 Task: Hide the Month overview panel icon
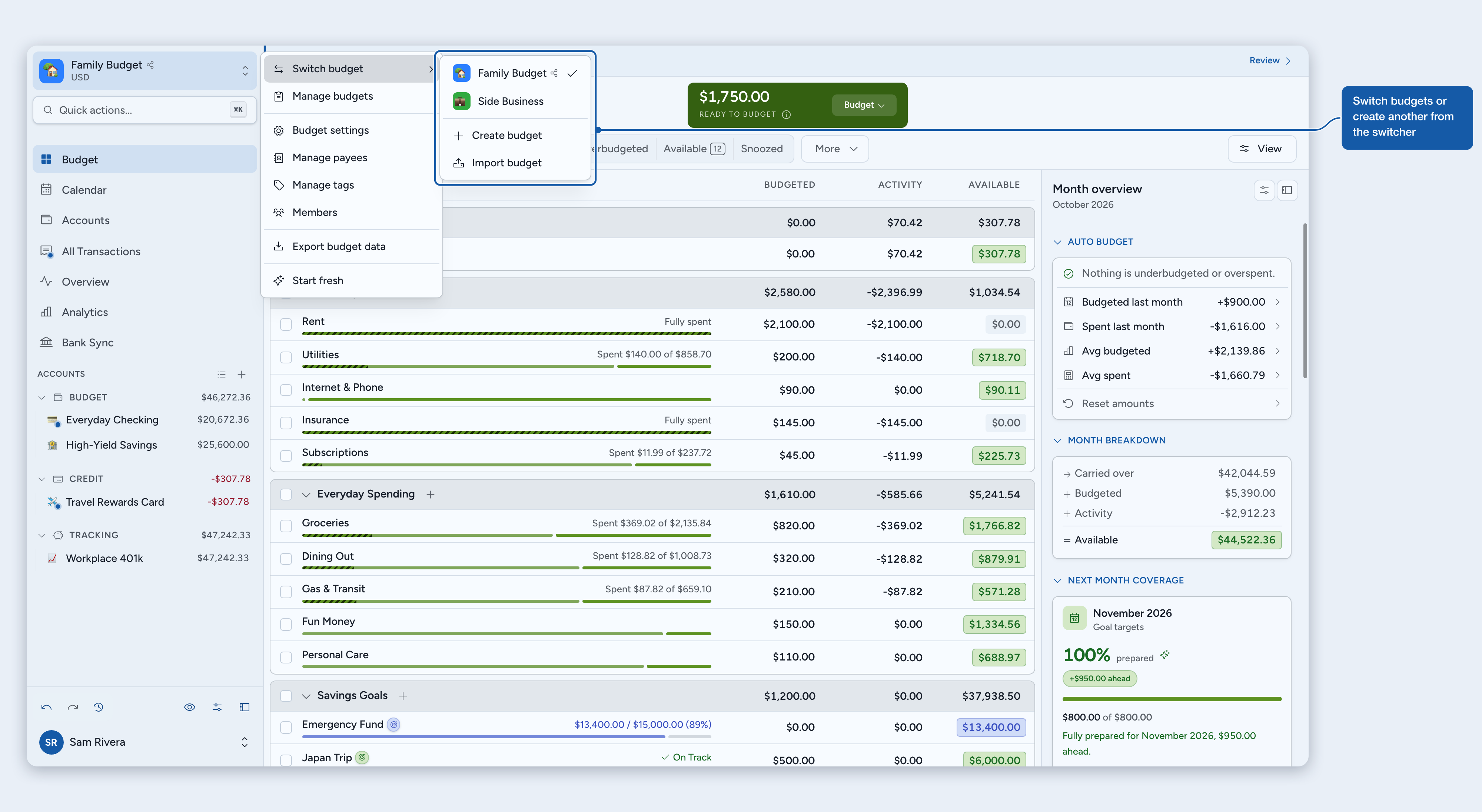pyautogui.click(x=1287, y=190)
